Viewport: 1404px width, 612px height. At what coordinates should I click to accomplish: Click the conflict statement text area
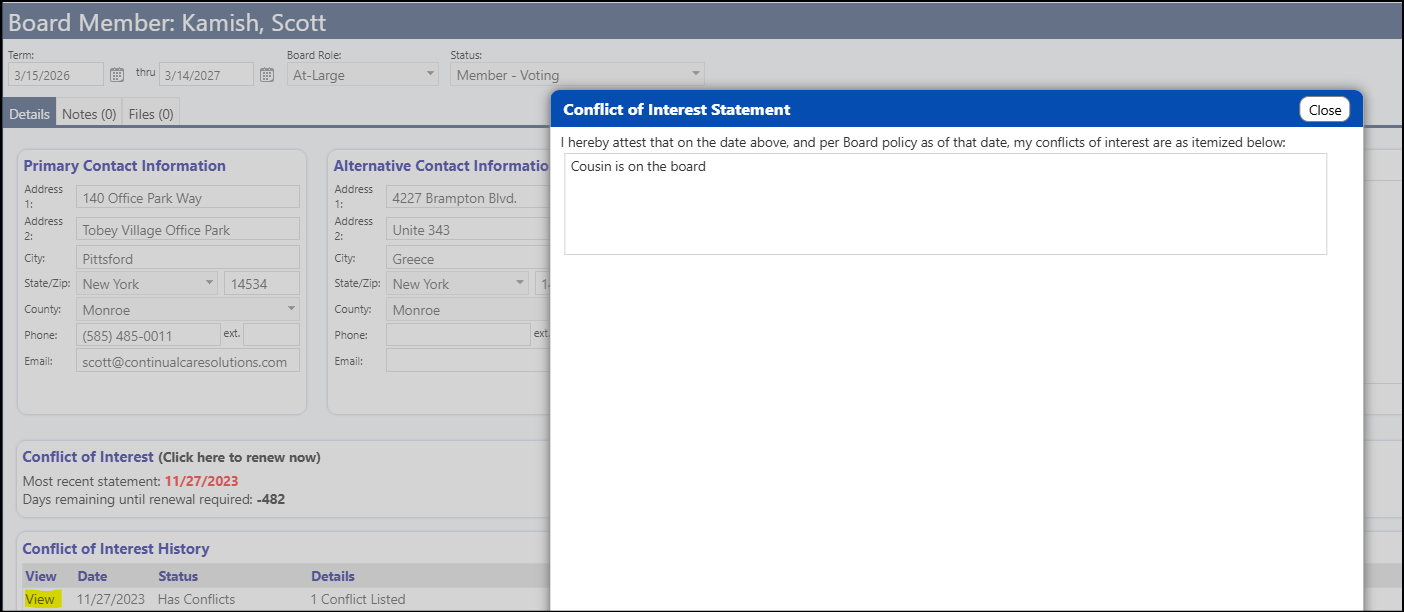click(x=945, y=204)
